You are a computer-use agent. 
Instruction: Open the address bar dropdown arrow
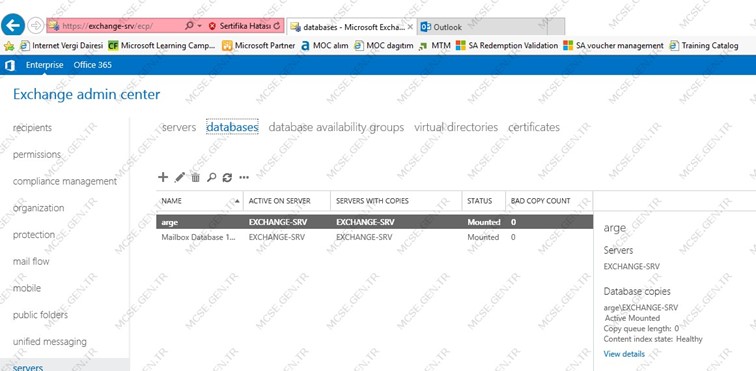[199, 26]
